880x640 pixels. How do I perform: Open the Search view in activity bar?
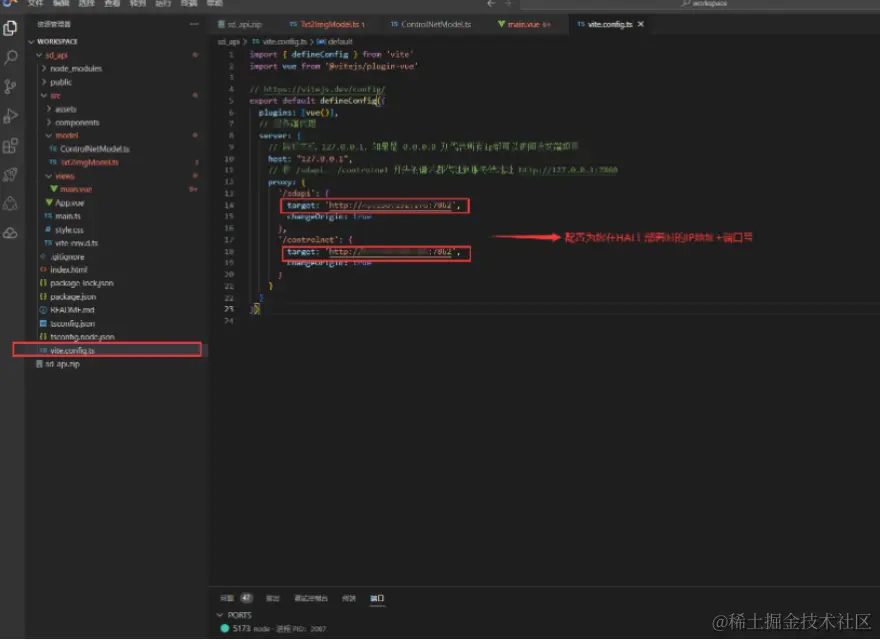click(10, 57)
